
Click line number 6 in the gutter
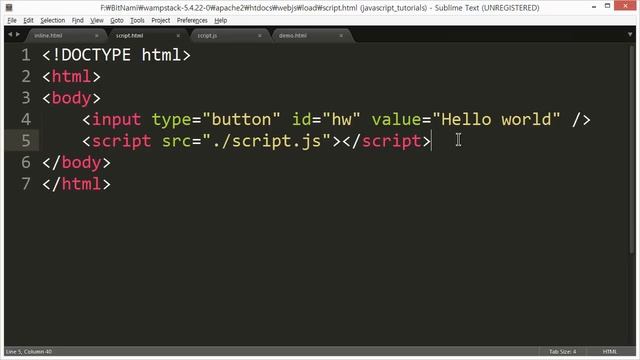pos(26,162)
